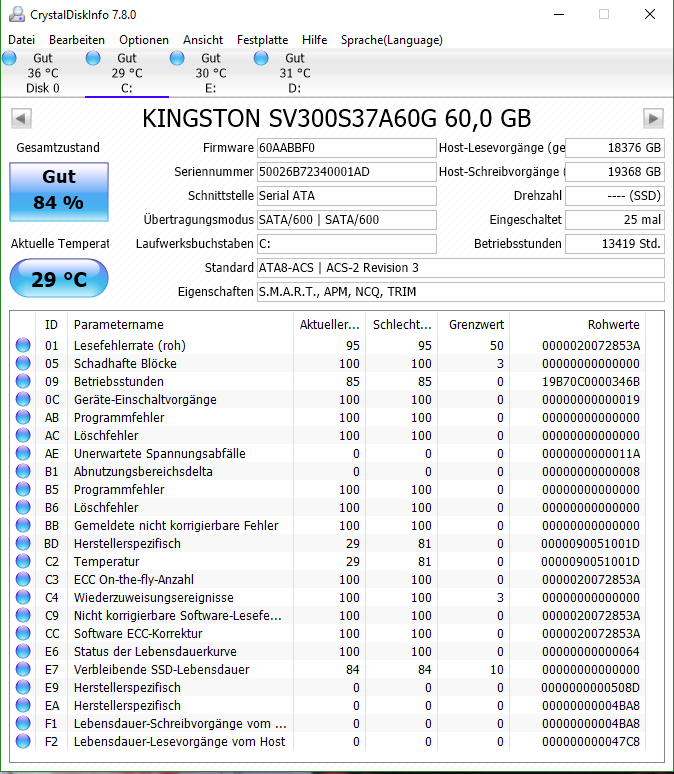
Task: Select Nicht korrigierbare Software-Lesefe... row
Action: click(328, 616)
